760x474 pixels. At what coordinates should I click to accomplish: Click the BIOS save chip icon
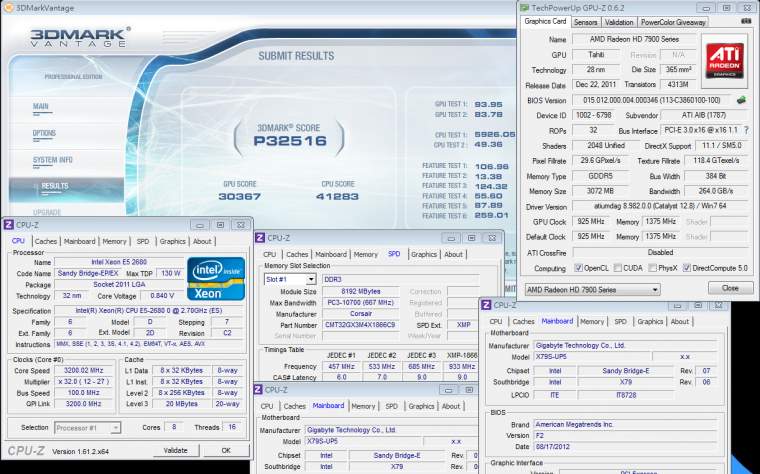coord(741,100)
